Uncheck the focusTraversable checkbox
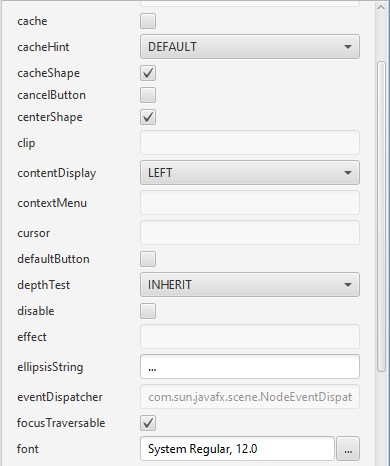Viewport: 390px width, 466px height. (x=148, y=423)
